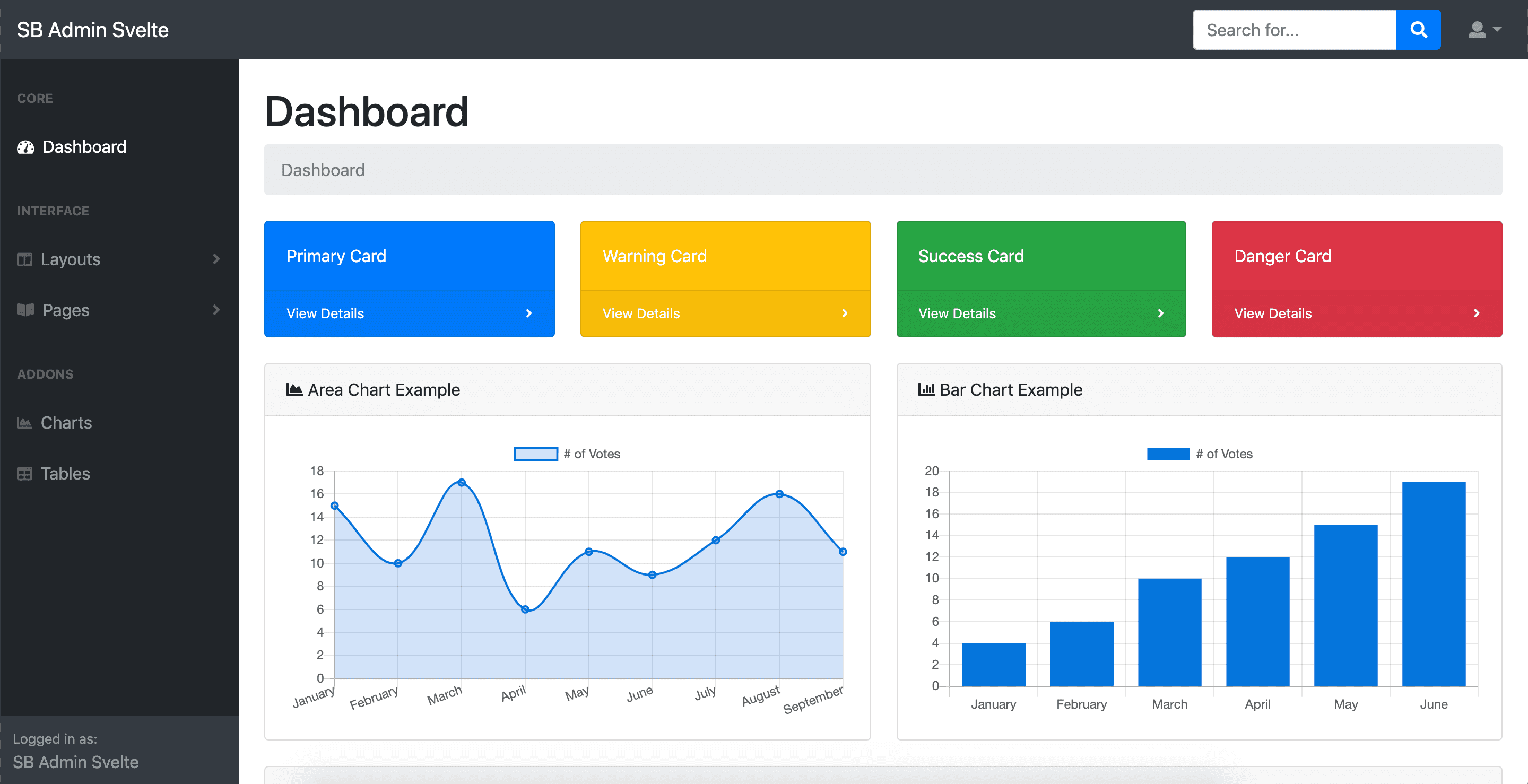This screenshot has height=784, width=1528.
Task: Click the Warning Card arrow chevron
Action: [845, 313]
